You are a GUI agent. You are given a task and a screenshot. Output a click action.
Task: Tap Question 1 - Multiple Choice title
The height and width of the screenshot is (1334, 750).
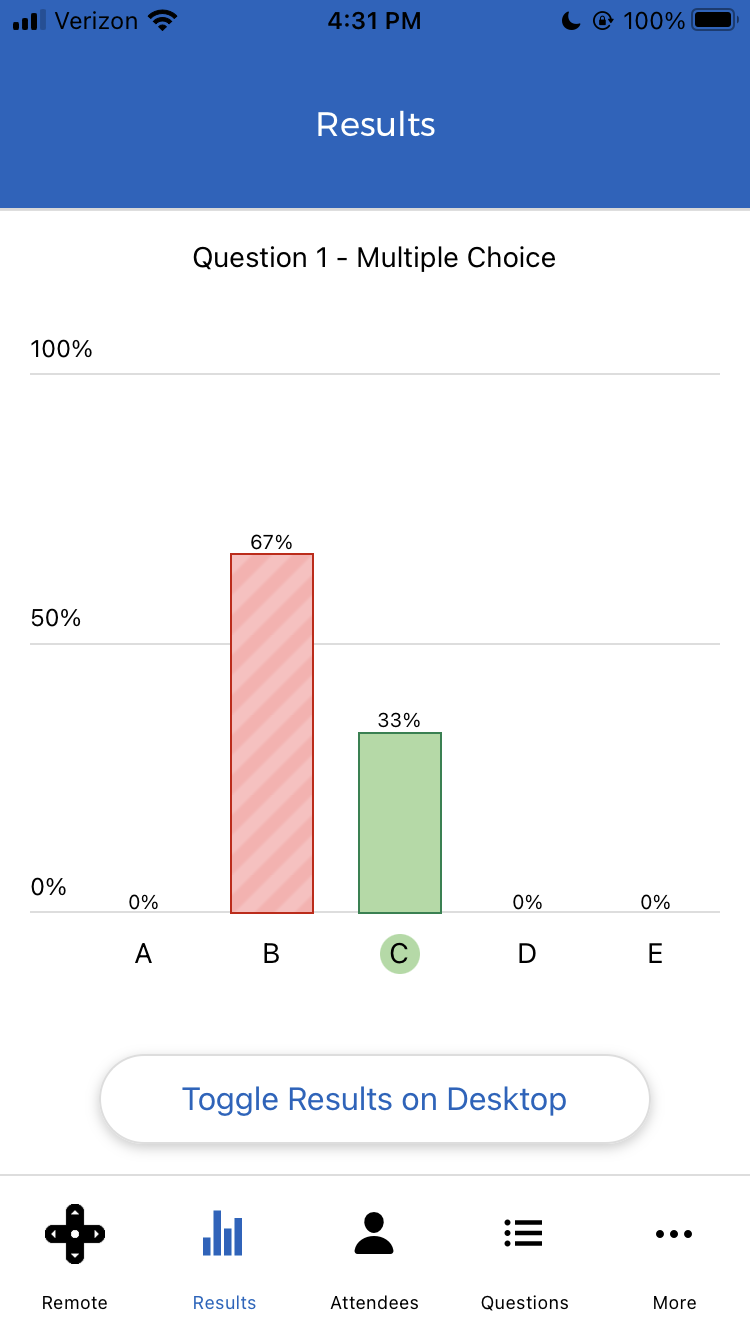(374, 258)
